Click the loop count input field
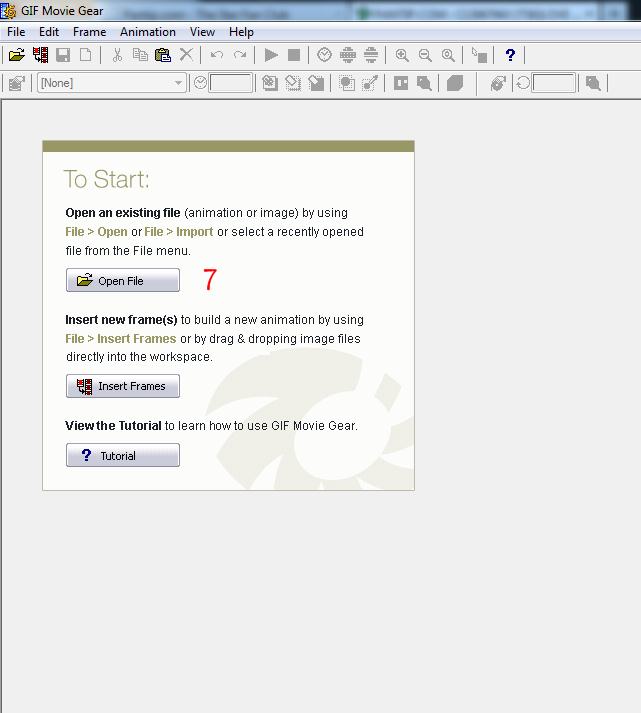The height and width of the screenshot is (713, 641). click(x=554, y=83)
